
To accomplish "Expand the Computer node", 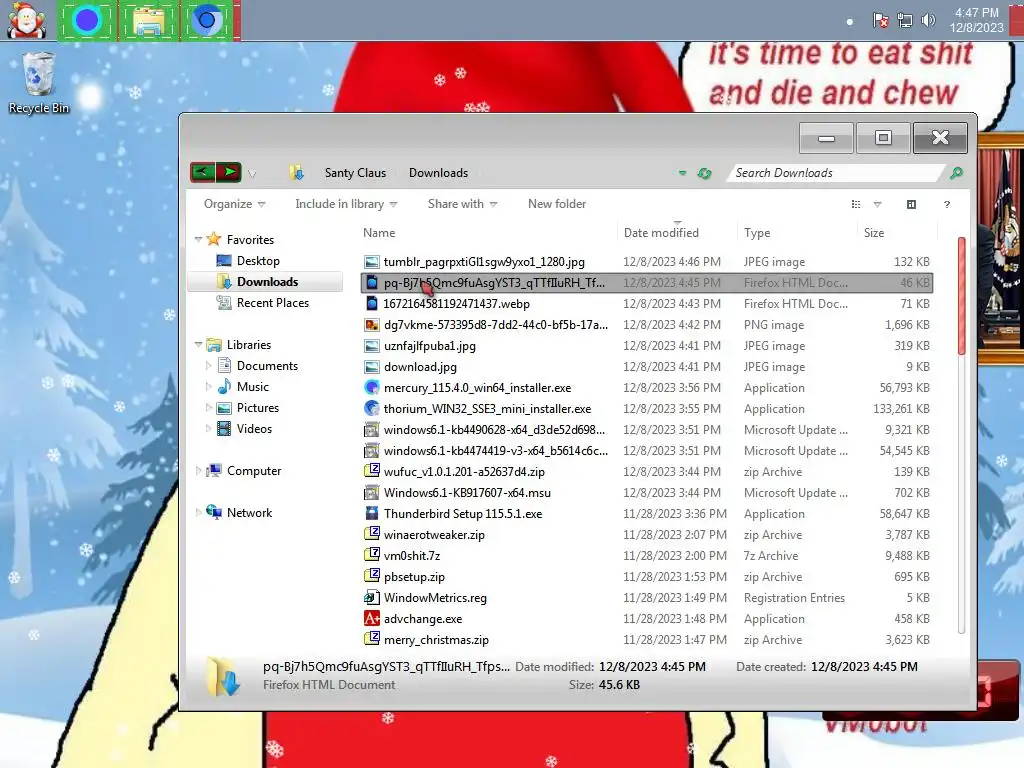I will coord(199,470).
